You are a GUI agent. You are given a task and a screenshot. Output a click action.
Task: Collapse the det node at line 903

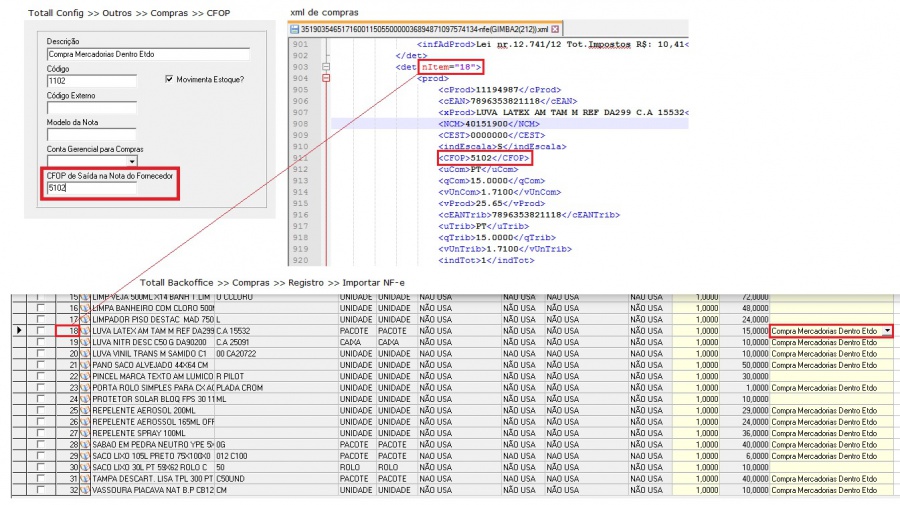(325, 67)
